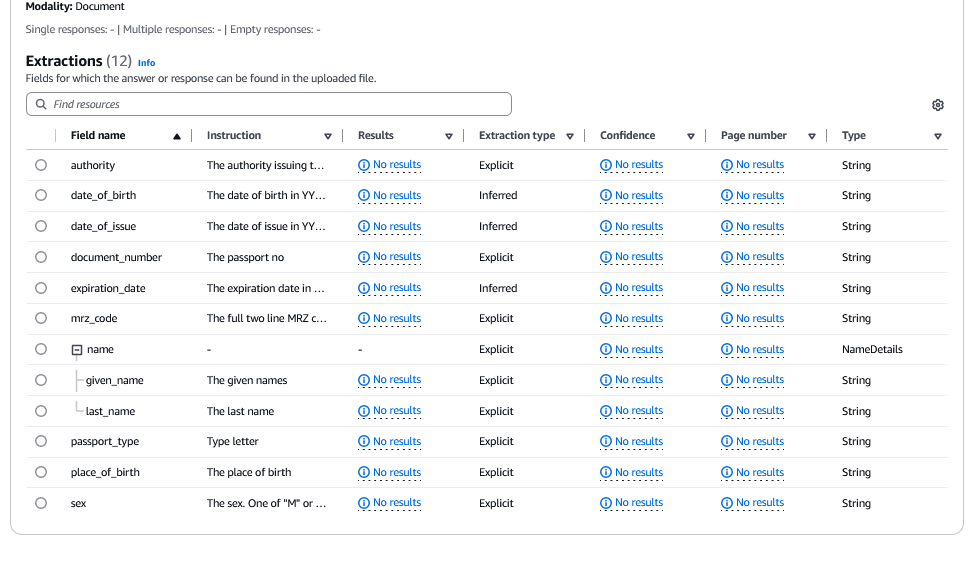
Task: Collapse the name field tree node
Action: click(x=76, y=350)
